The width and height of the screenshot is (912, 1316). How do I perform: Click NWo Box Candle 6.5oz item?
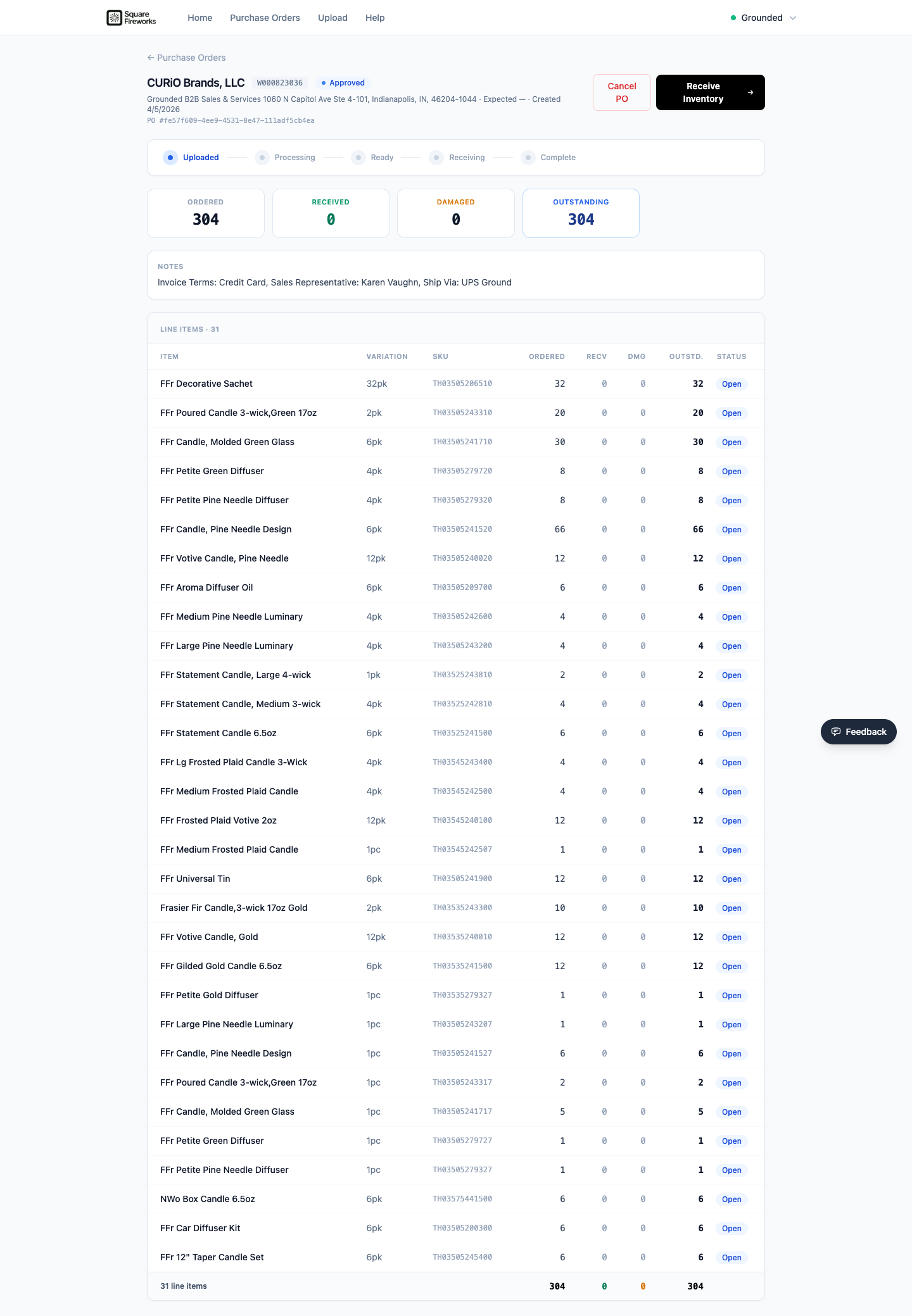coord(208,1199)
